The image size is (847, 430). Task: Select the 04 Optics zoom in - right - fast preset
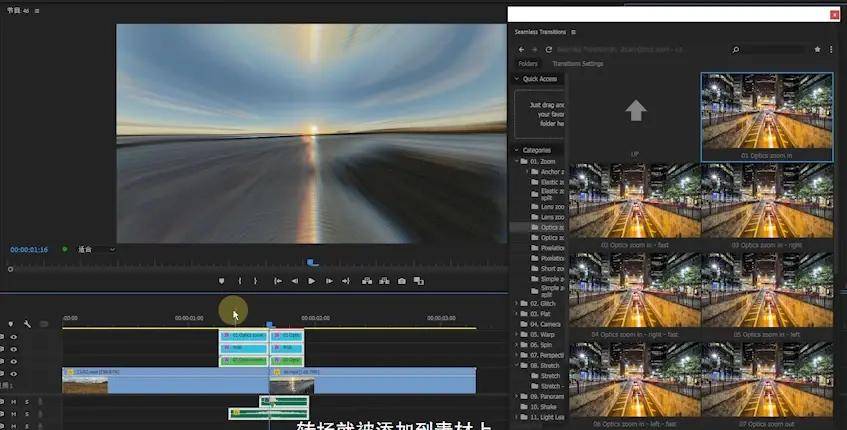(635, 295)
